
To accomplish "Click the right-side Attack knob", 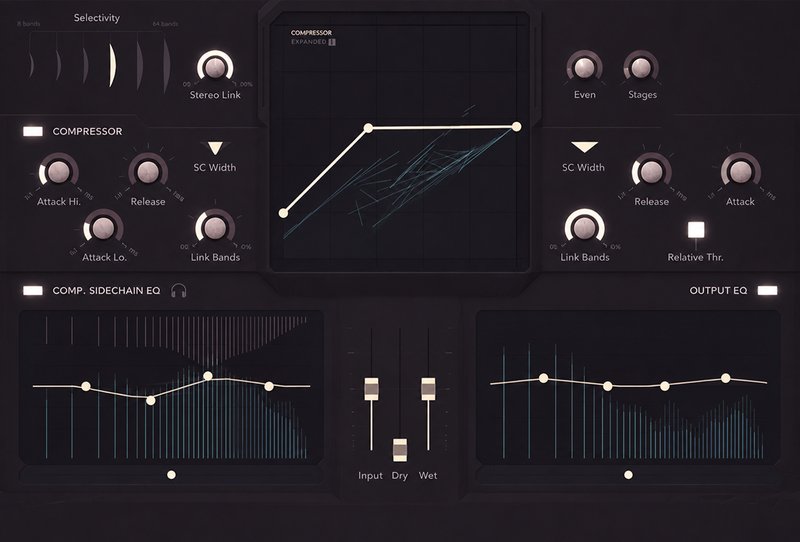I will [x=740, y=172].
